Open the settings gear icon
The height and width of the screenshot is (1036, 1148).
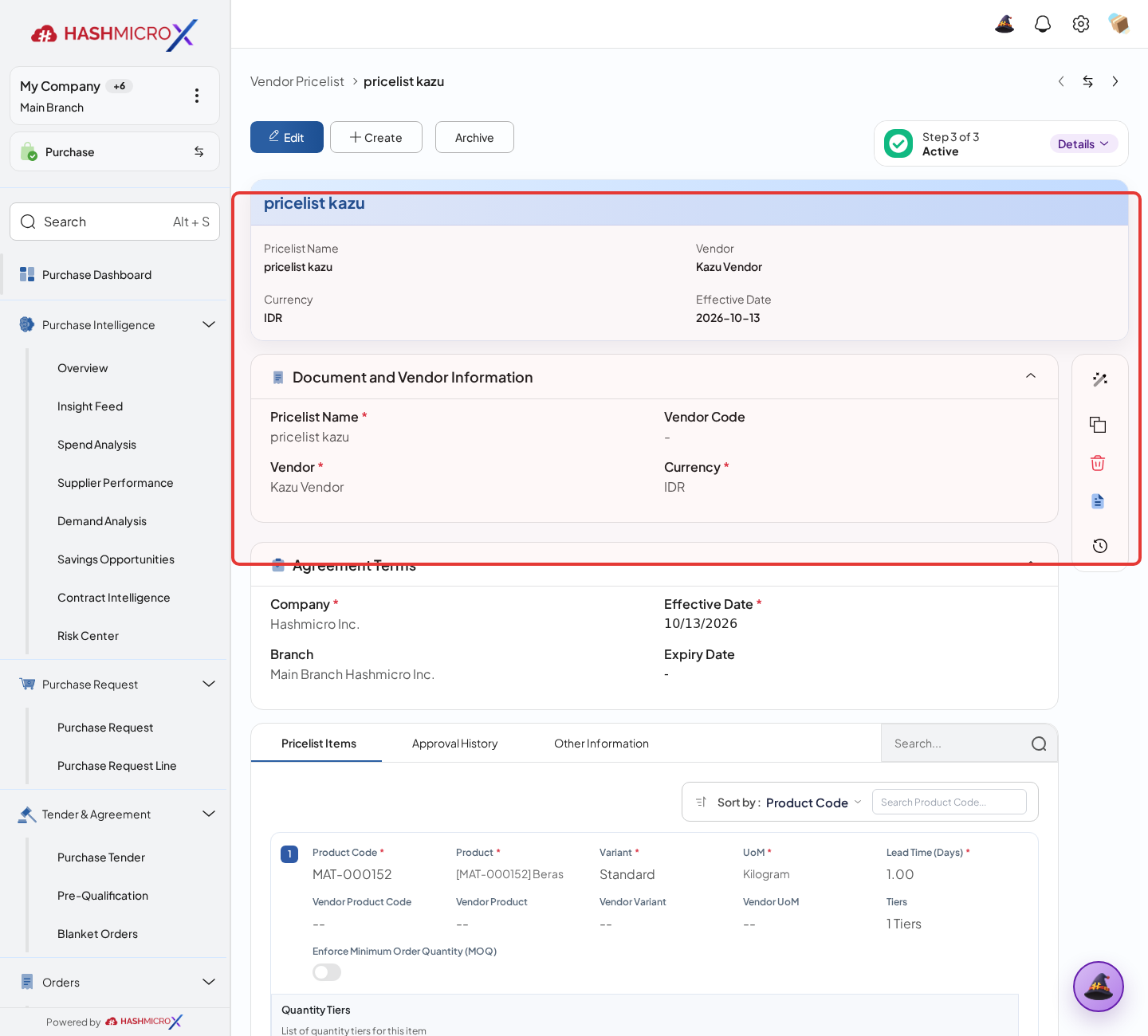[x=1081, y=24]
